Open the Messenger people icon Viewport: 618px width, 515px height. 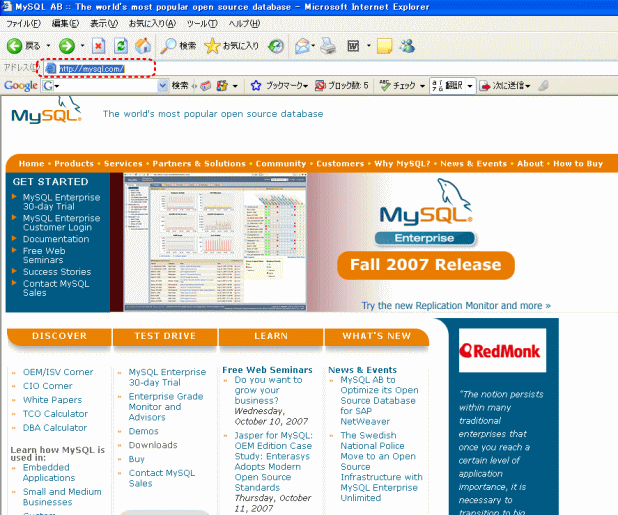pos(407,46)
